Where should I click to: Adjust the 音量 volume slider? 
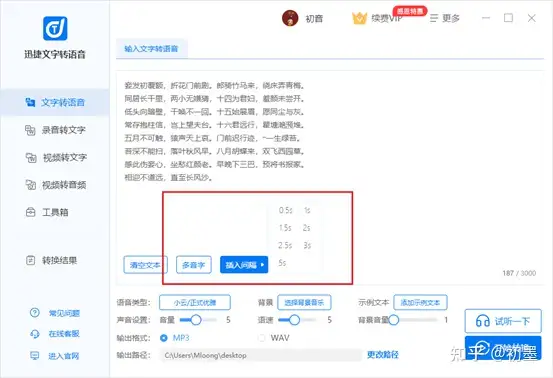(x=196, y=320)
